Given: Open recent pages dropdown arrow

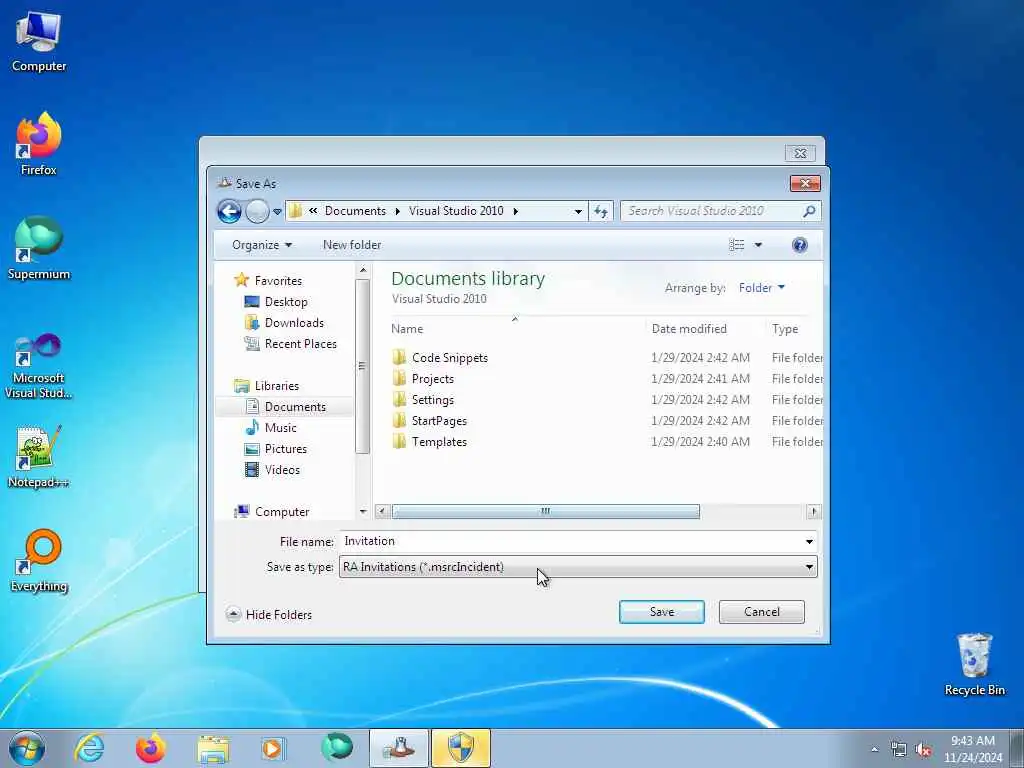Looking at the screenshot, I should [x=277, y=212].
